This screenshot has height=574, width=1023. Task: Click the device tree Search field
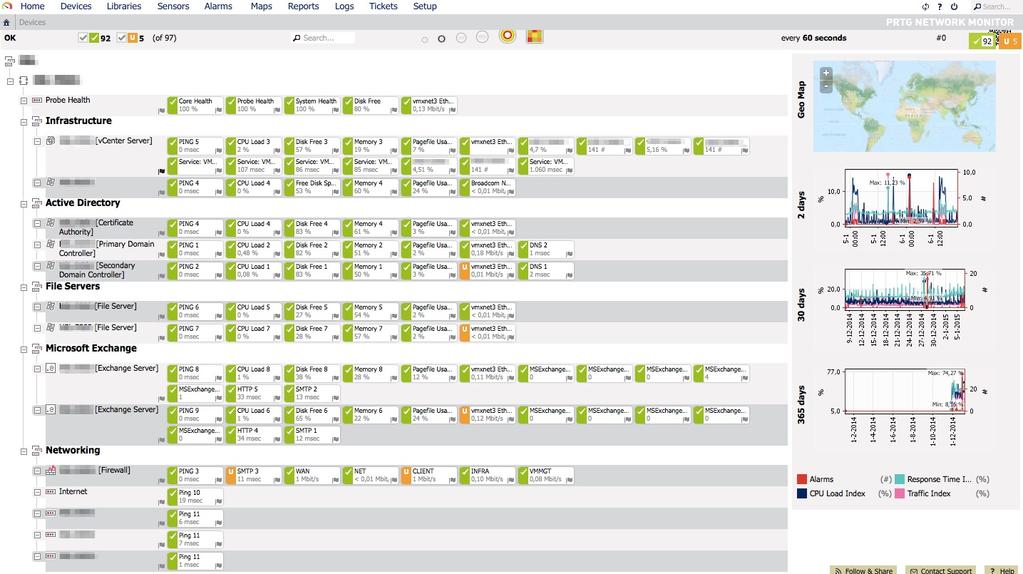[323, 38]
